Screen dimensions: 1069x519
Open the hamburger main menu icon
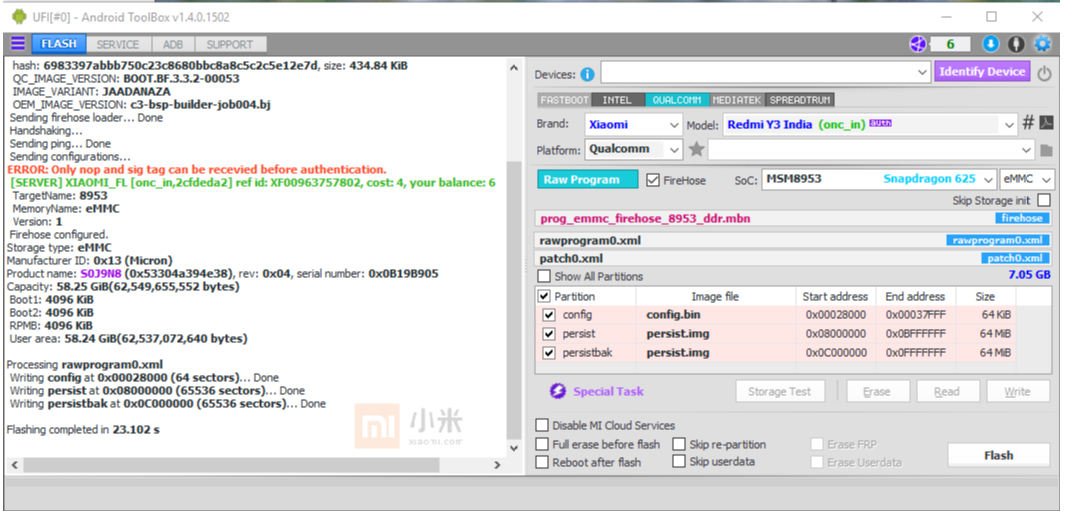click(17, 44)
